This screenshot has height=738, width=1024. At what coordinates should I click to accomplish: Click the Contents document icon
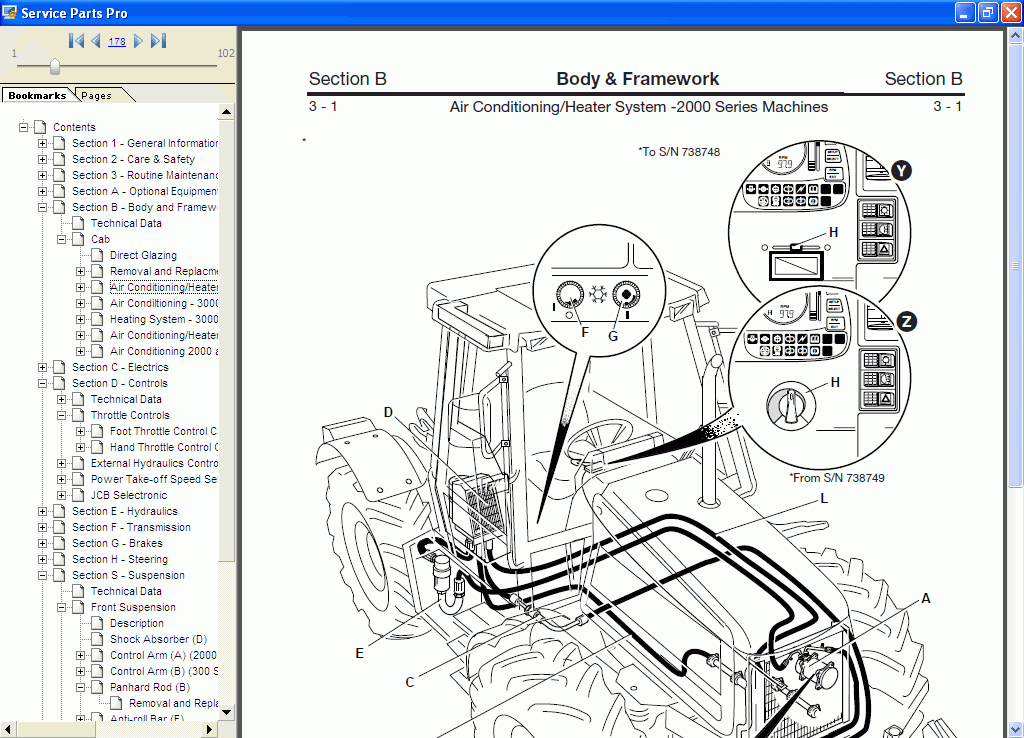pyautogui.click(x=40, y=127)
